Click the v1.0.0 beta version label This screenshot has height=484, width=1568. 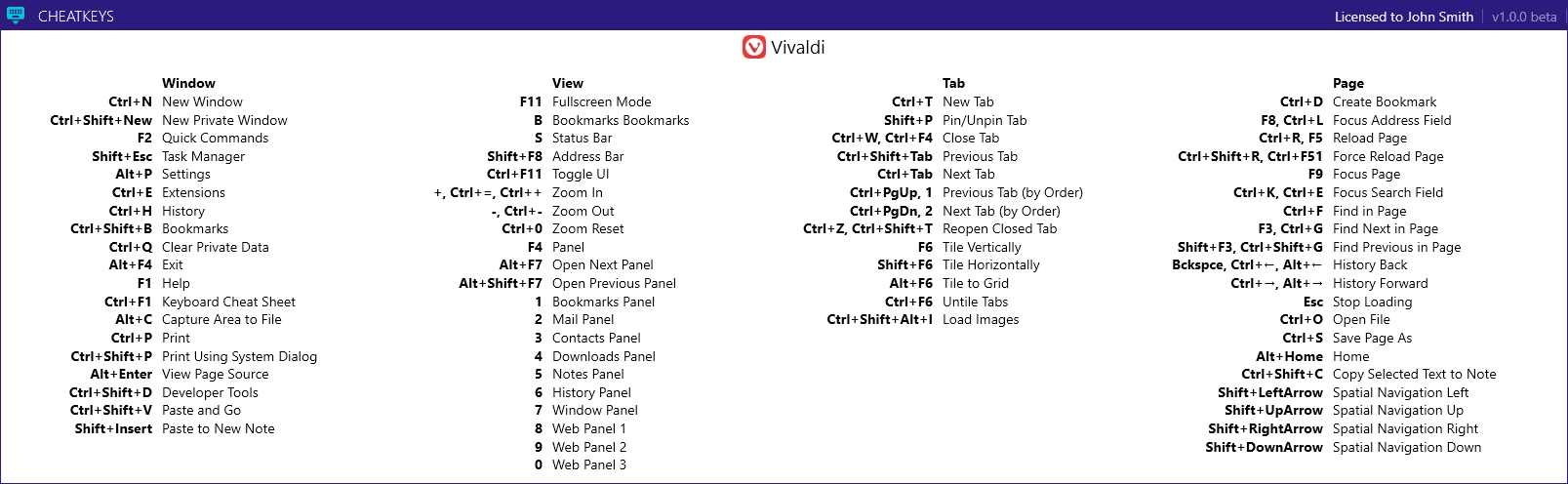click(x=1524, y=17)
